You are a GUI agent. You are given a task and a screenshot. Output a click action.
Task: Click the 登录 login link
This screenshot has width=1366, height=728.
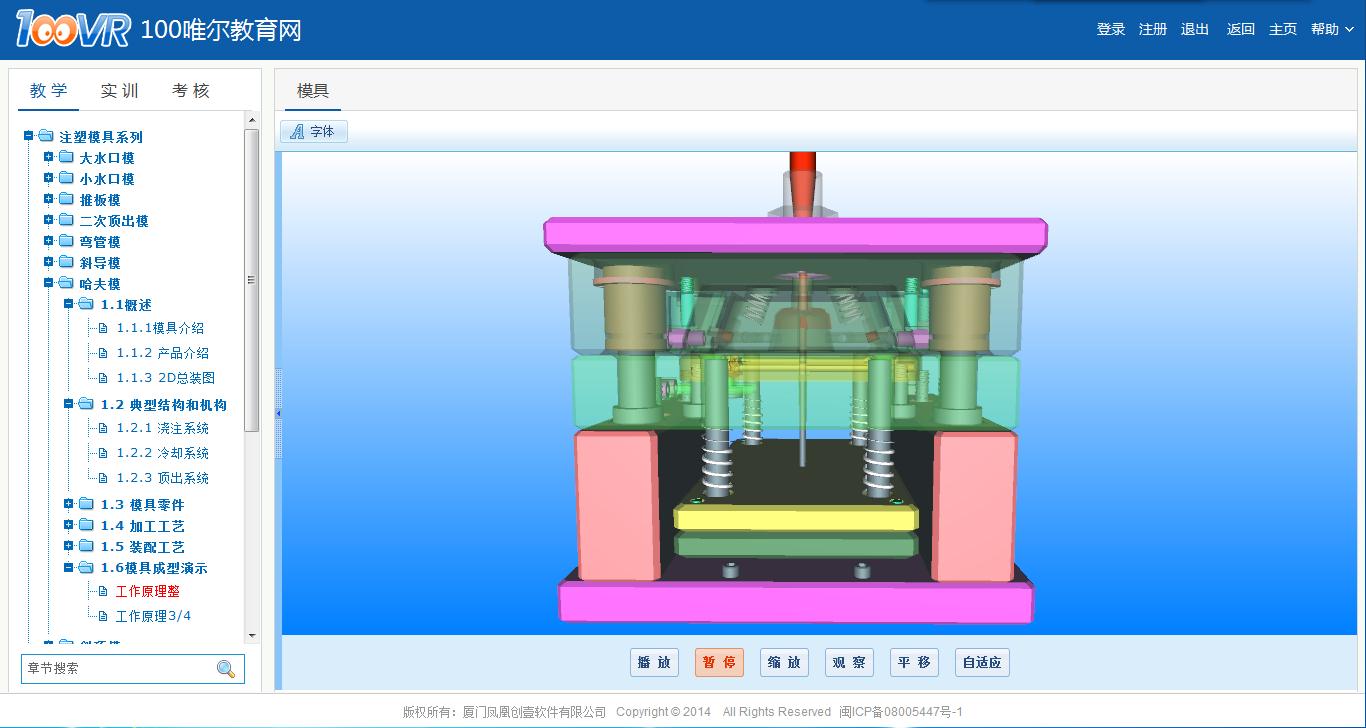click(1110, 30)
